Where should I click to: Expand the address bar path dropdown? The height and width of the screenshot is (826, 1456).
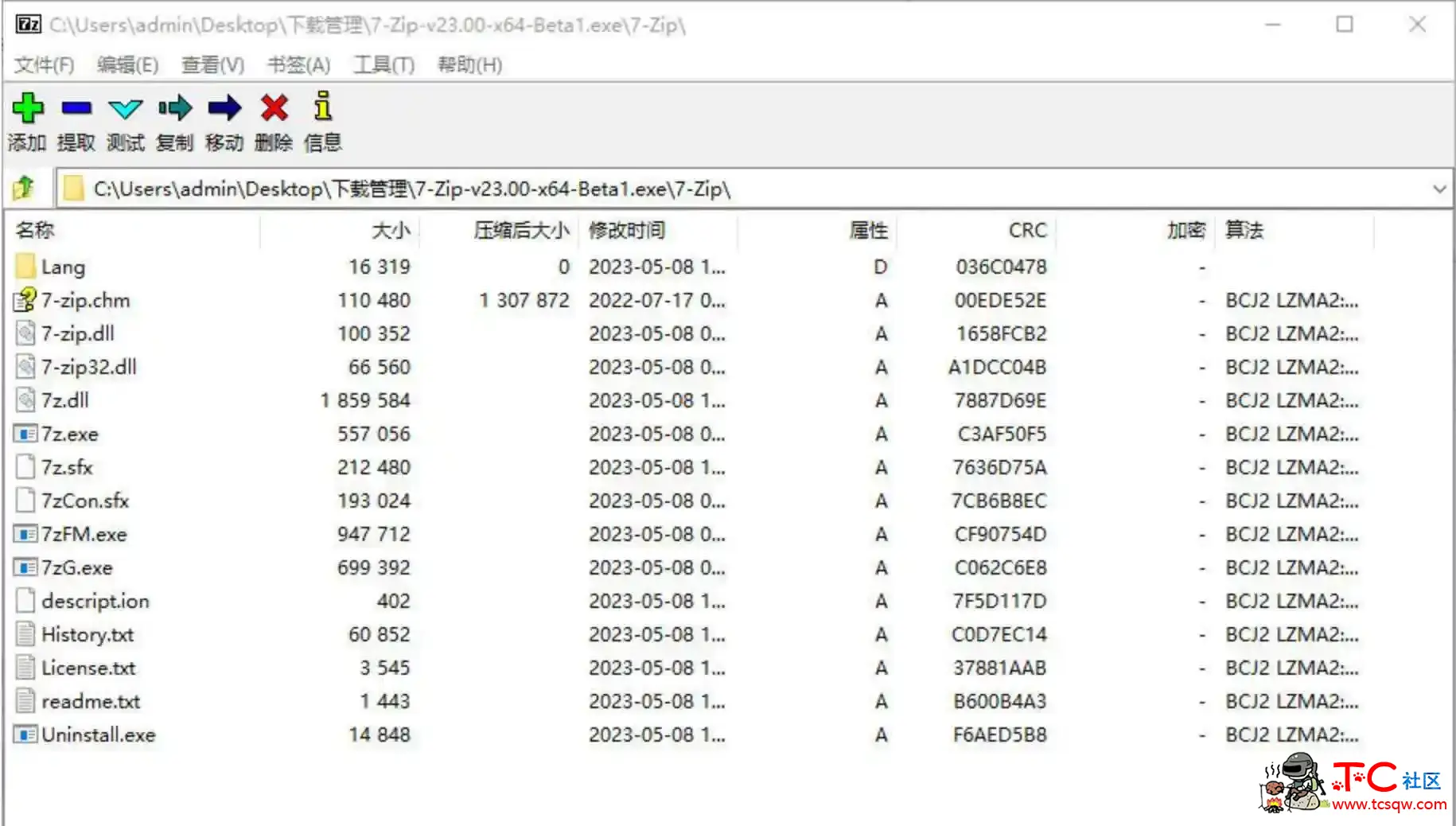(1439, 189)
